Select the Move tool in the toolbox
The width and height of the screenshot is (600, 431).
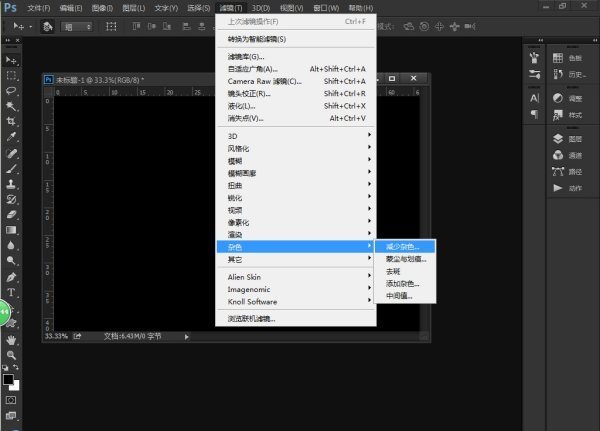(x=11, y=60)
